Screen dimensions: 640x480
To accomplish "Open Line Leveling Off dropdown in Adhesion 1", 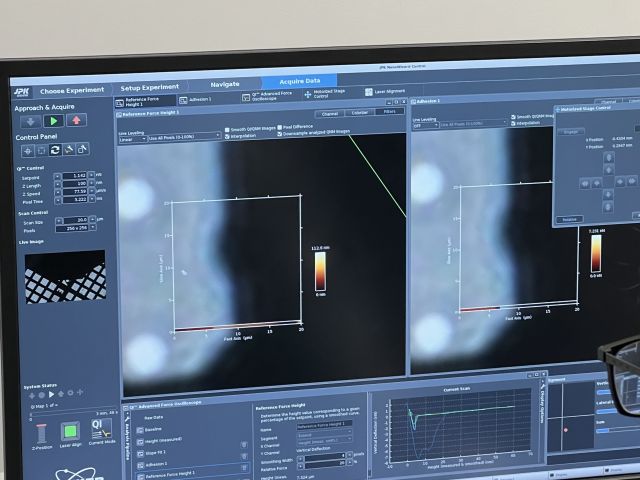I will (x=425, y=126).
